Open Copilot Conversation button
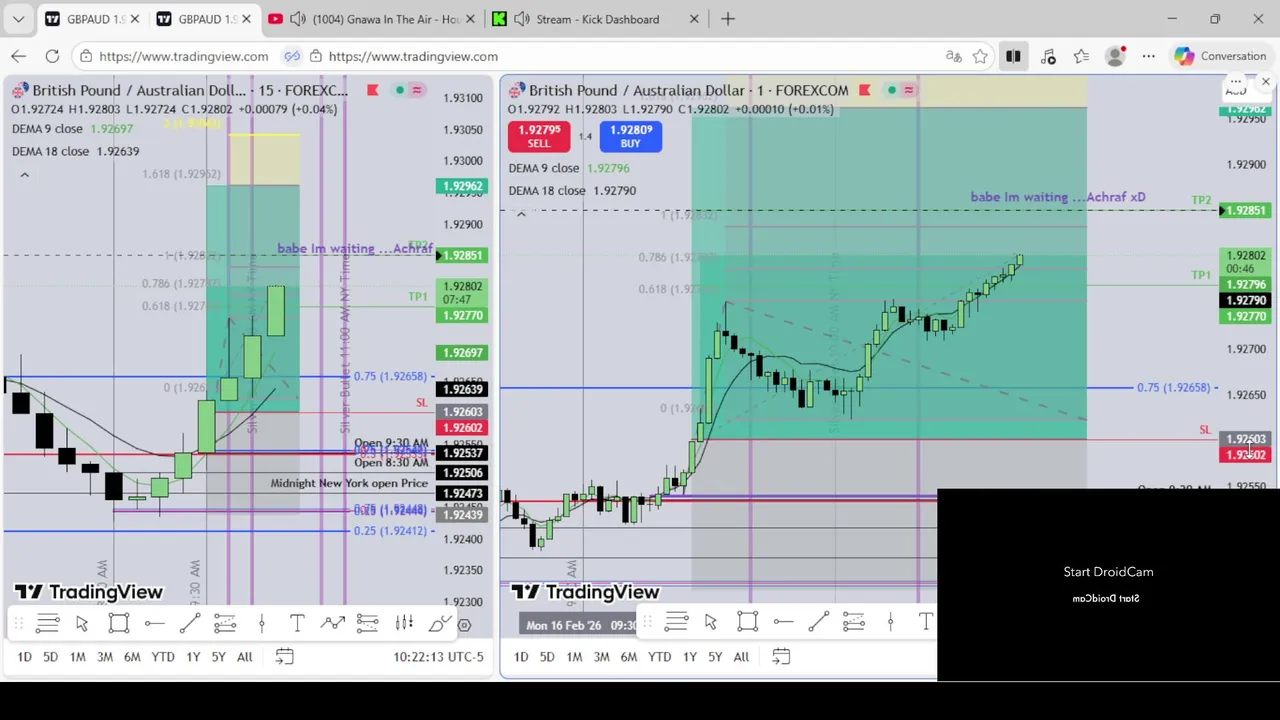The height and width of the screenshot is (720, 1280). (1220, 56)
